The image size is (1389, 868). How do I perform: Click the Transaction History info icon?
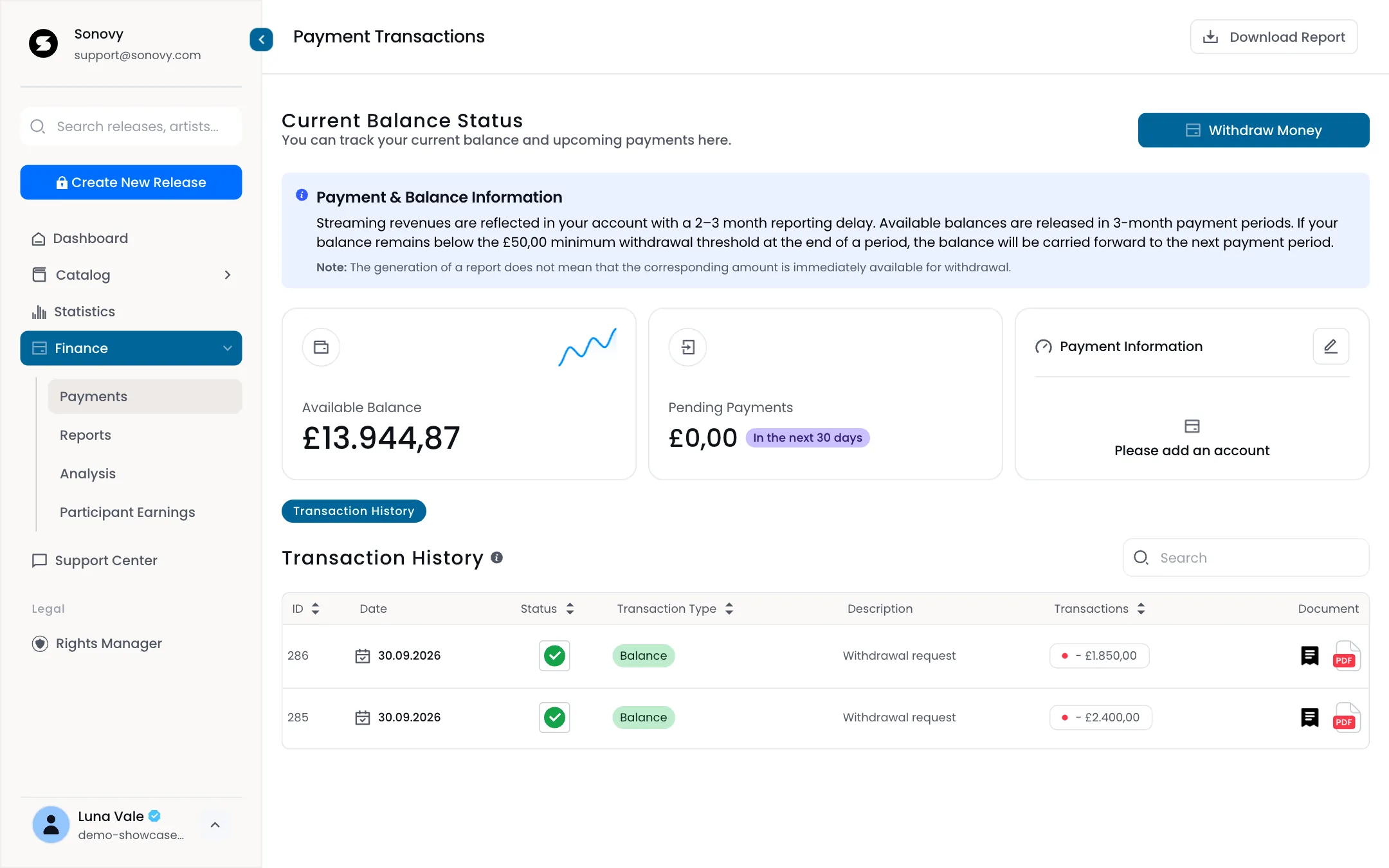coord(497,557)
